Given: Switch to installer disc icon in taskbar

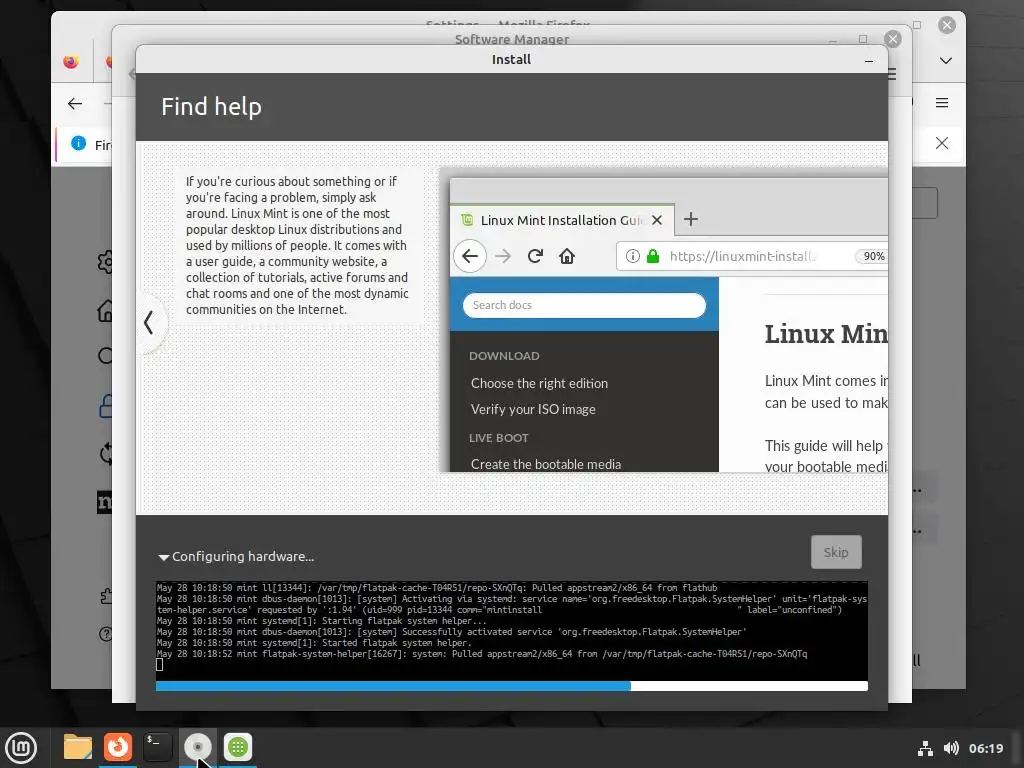Looking at the screenshot, I should coord(197,747).
